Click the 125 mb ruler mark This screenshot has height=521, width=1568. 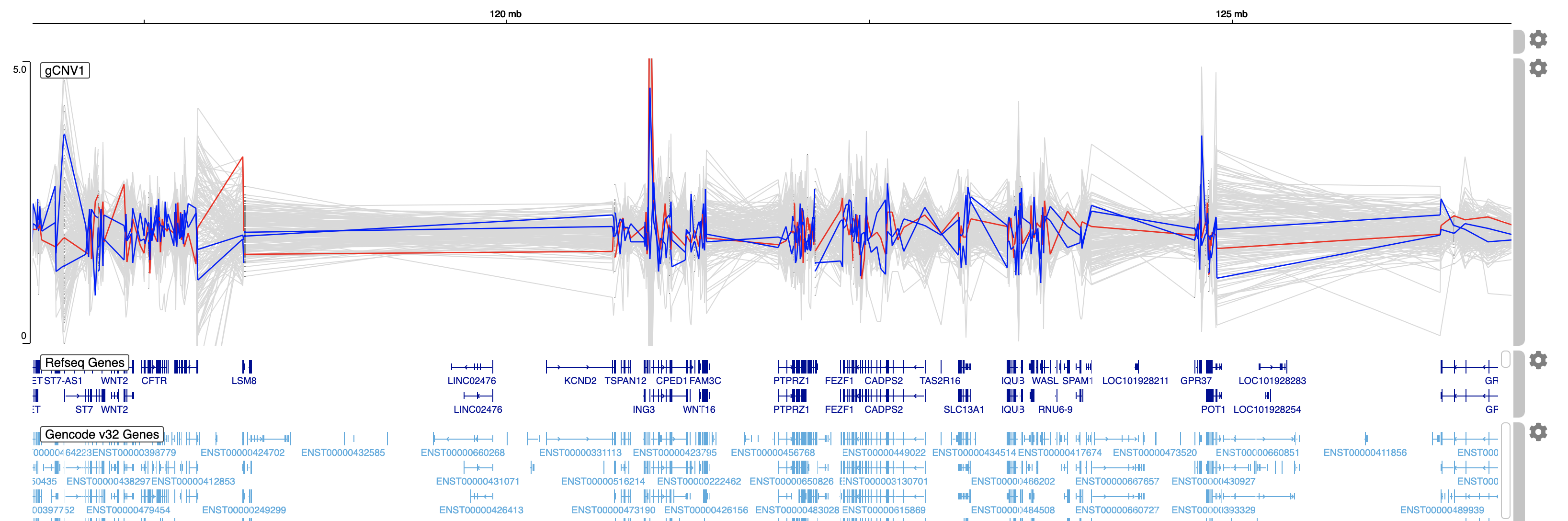pyautogui.click(x=1231, y=14)
